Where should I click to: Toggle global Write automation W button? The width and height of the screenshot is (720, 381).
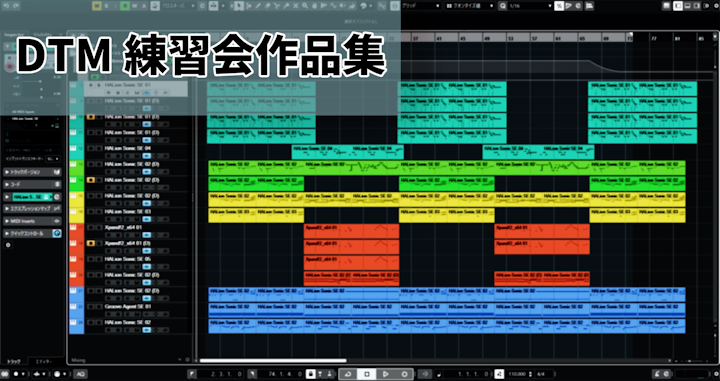[x=135, y=6]
